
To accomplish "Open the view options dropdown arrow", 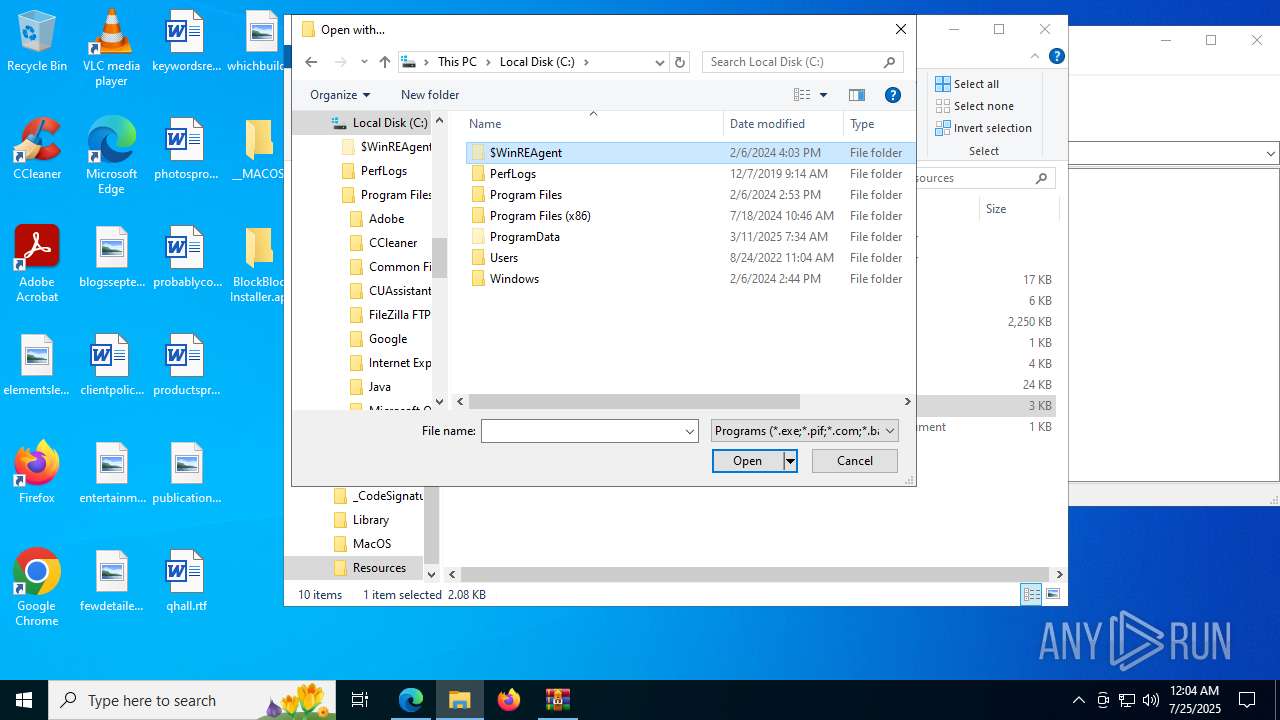I will 824,95.
